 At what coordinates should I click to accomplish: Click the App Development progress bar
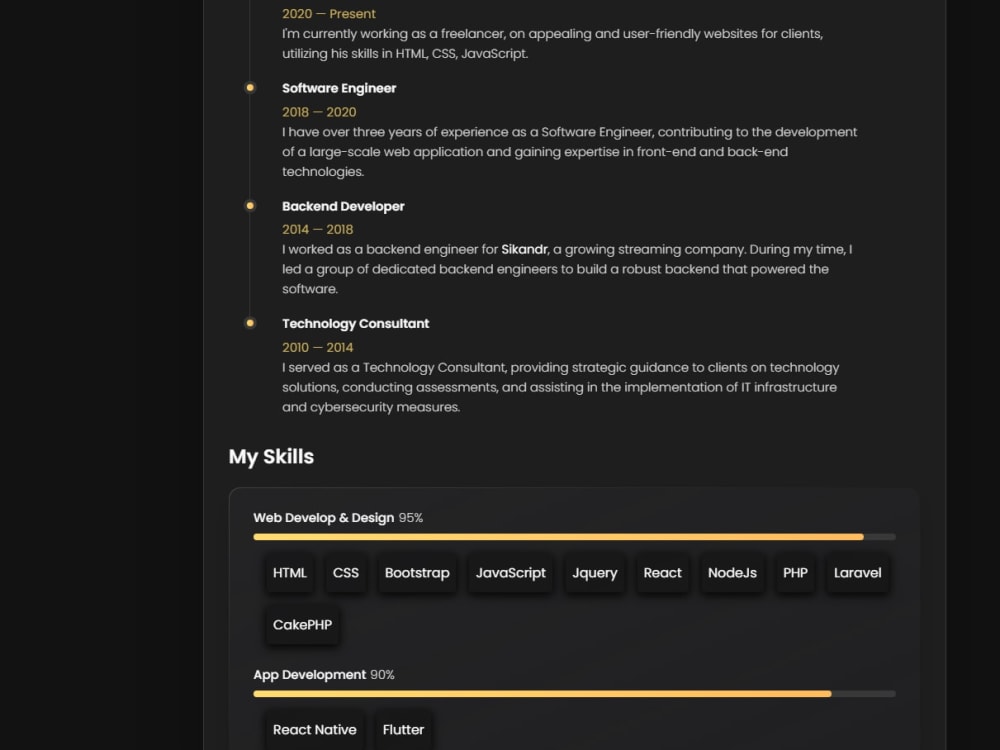coord(575,694)
